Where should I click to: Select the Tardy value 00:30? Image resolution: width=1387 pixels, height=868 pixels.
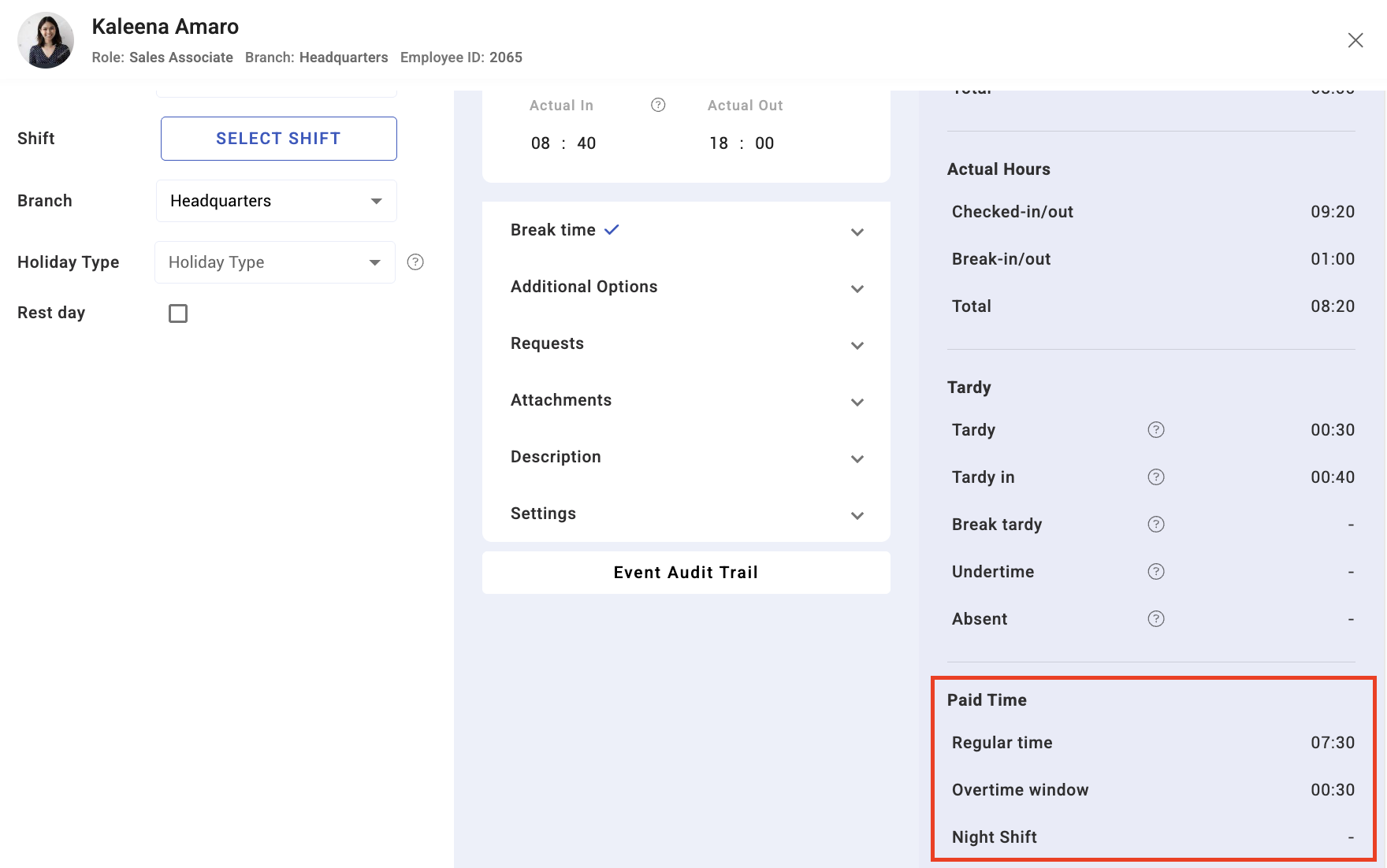pos(1333,430)
